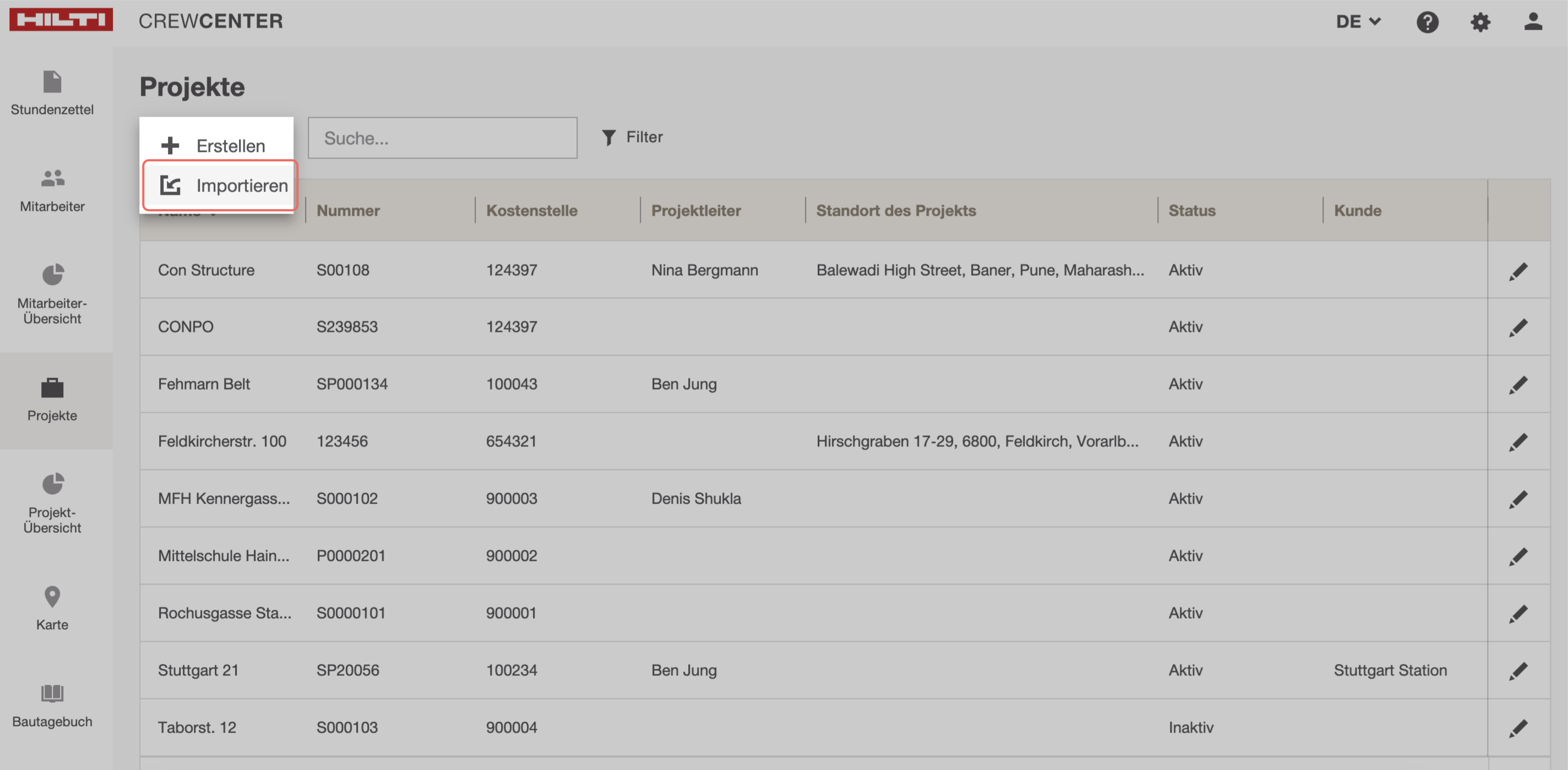The width and height of the screenshot is (1568, 770).
Task: Sort table by Kostenstelle column
Action: click(531, 211)
